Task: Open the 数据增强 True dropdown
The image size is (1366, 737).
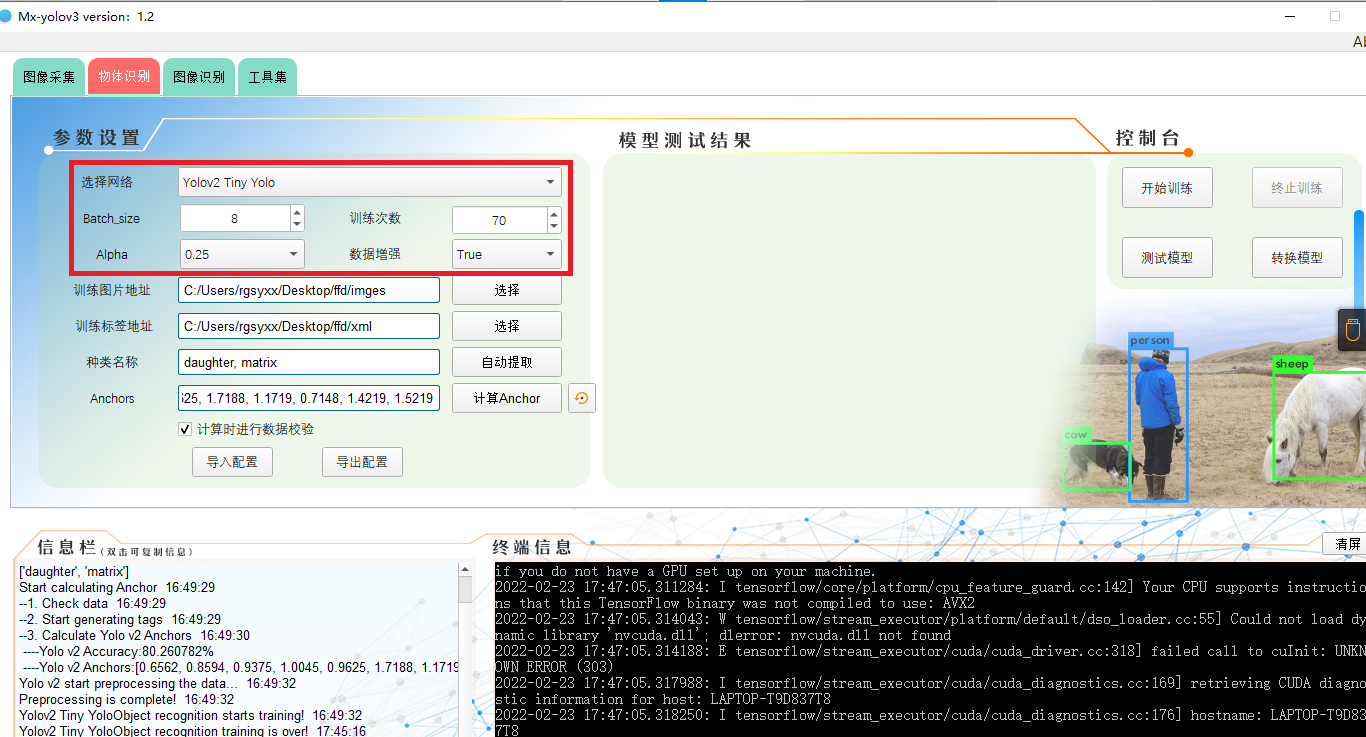Action: pyautogui.click(x=507, y=254)
